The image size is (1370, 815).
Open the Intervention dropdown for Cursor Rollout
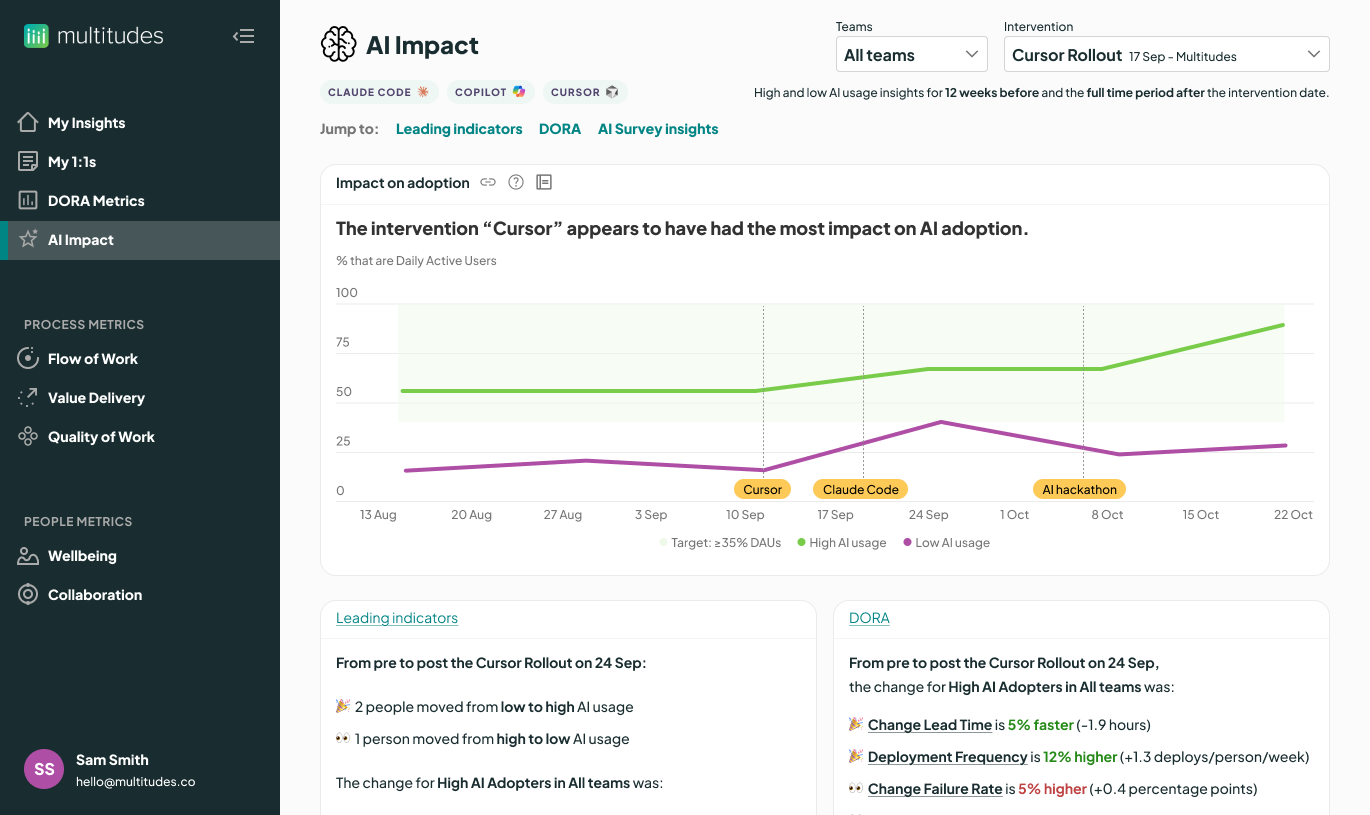[1165, 54]
